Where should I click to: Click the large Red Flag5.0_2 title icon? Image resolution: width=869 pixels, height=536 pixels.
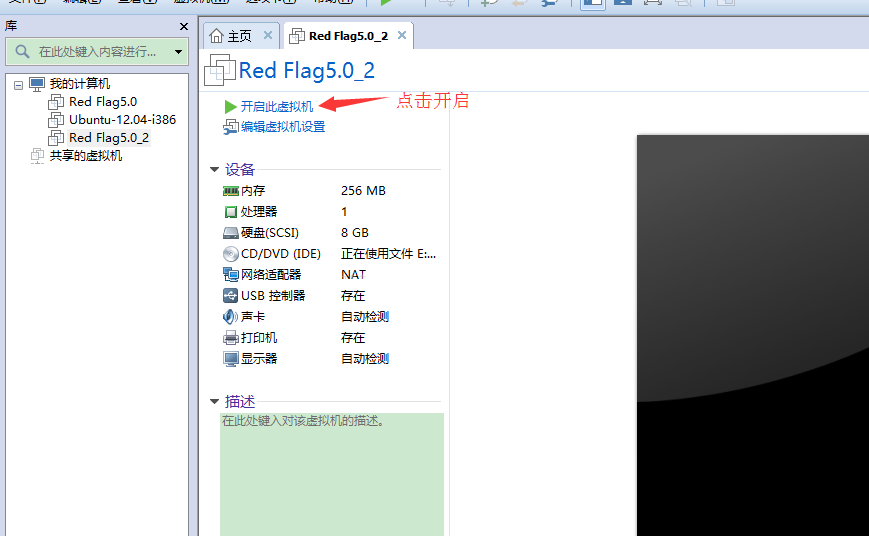coord(220,70)
